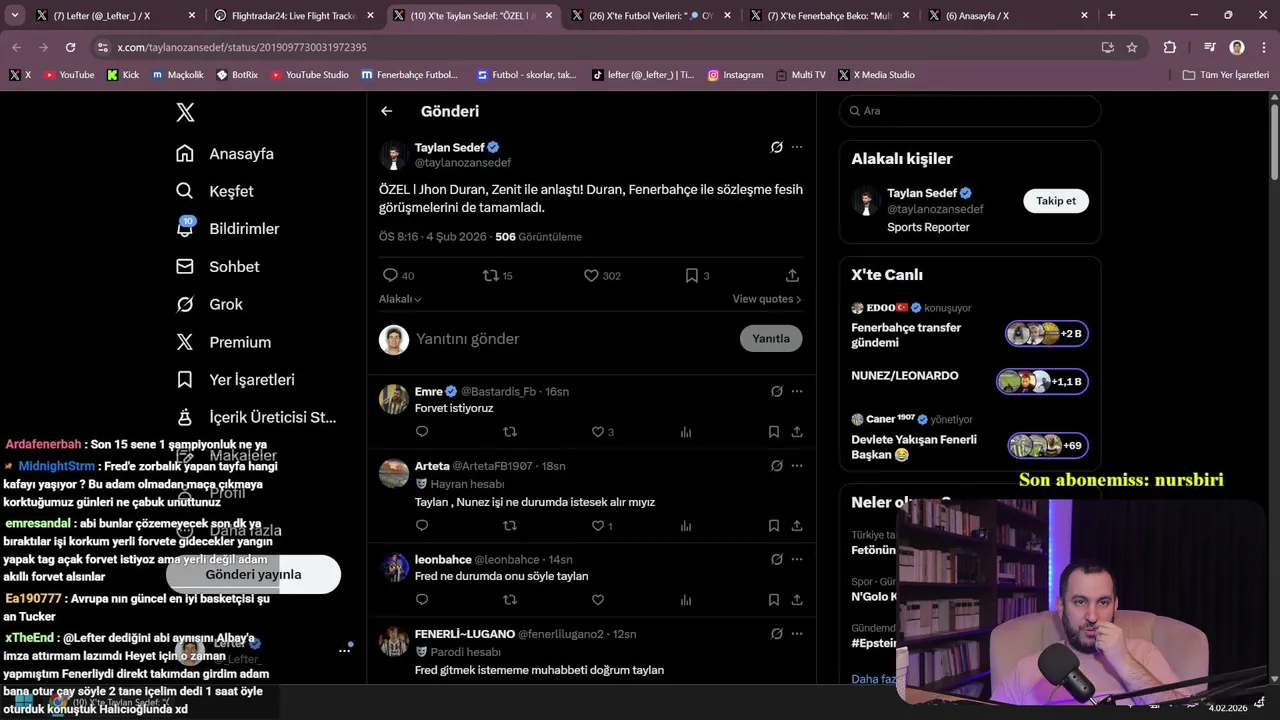Open Chrome extensions puzzle icon
The image size is (1280, 720).
click(x=1170, y=47)
